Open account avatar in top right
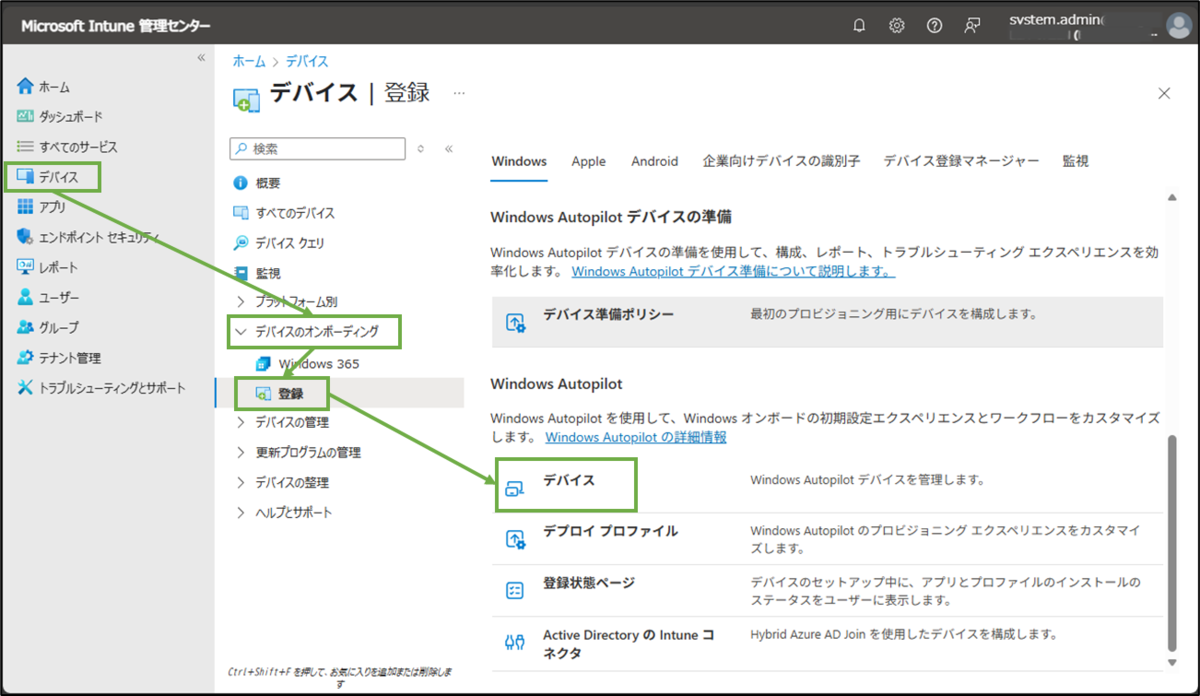This screenshot has width=1200, height=696. coord(1178,26)
